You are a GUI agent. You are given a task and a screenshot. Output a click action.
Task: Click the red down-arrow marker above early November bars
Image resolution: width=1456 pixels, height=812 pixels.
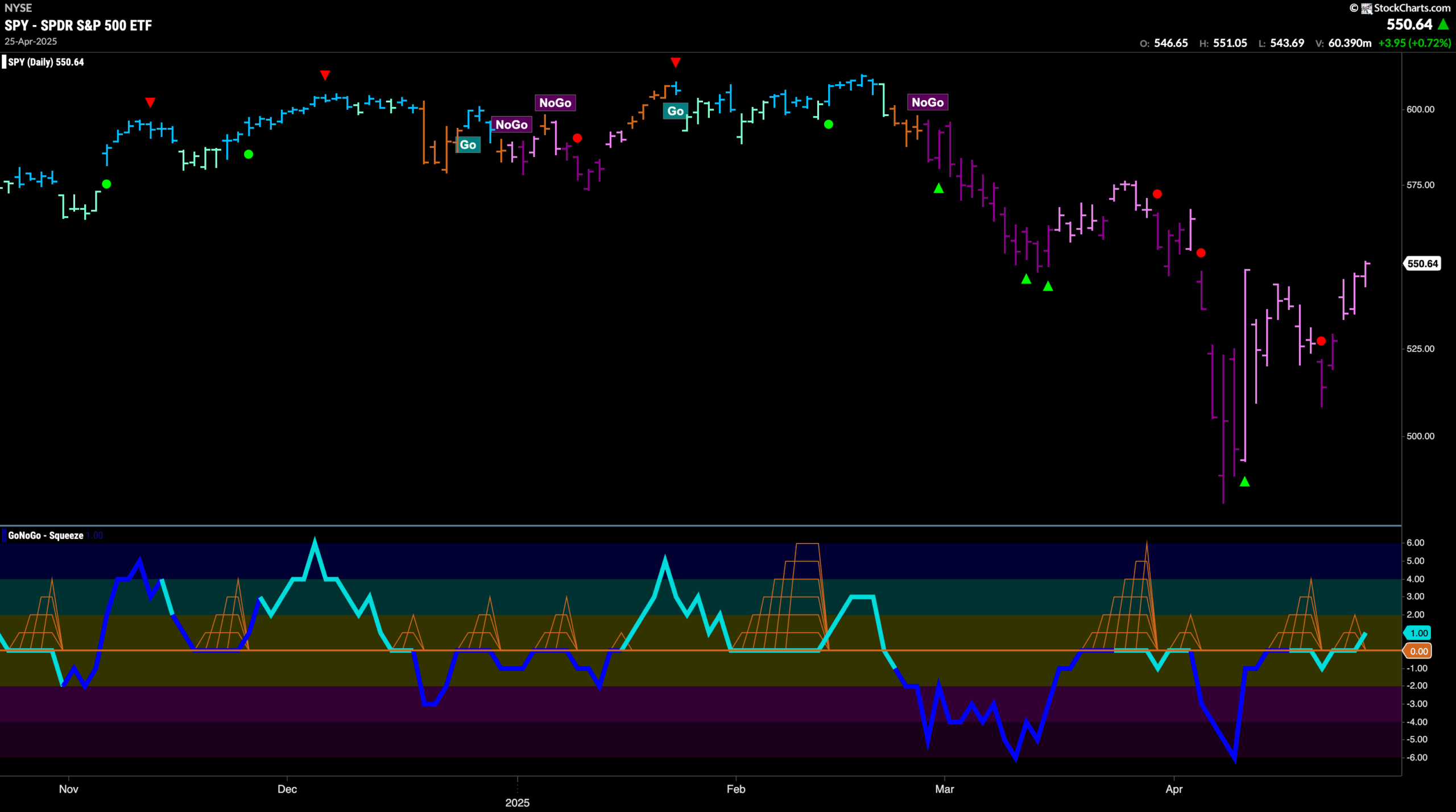(x=150, y=102)
